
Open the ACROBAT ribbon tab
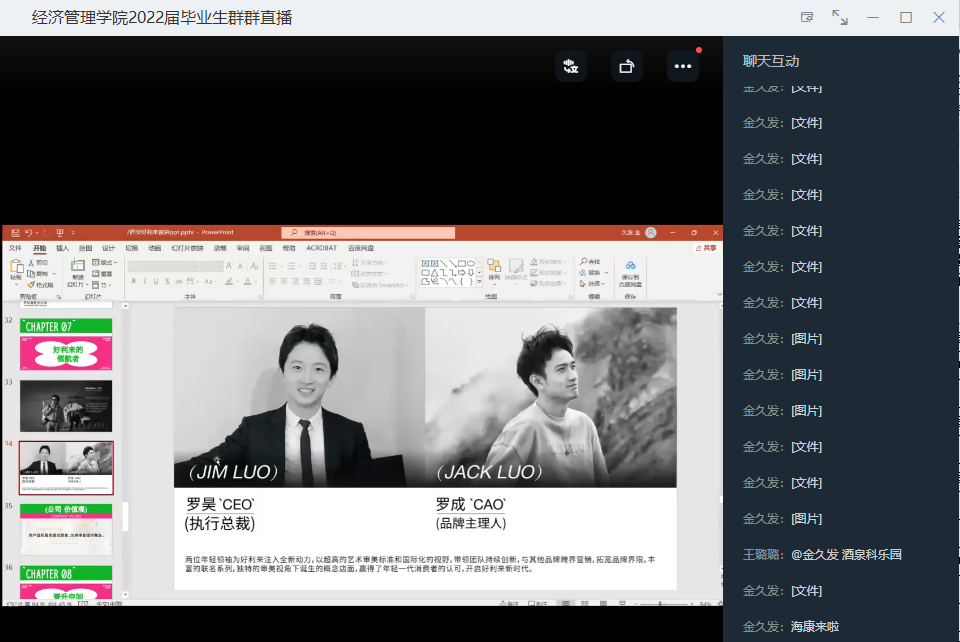321,248
